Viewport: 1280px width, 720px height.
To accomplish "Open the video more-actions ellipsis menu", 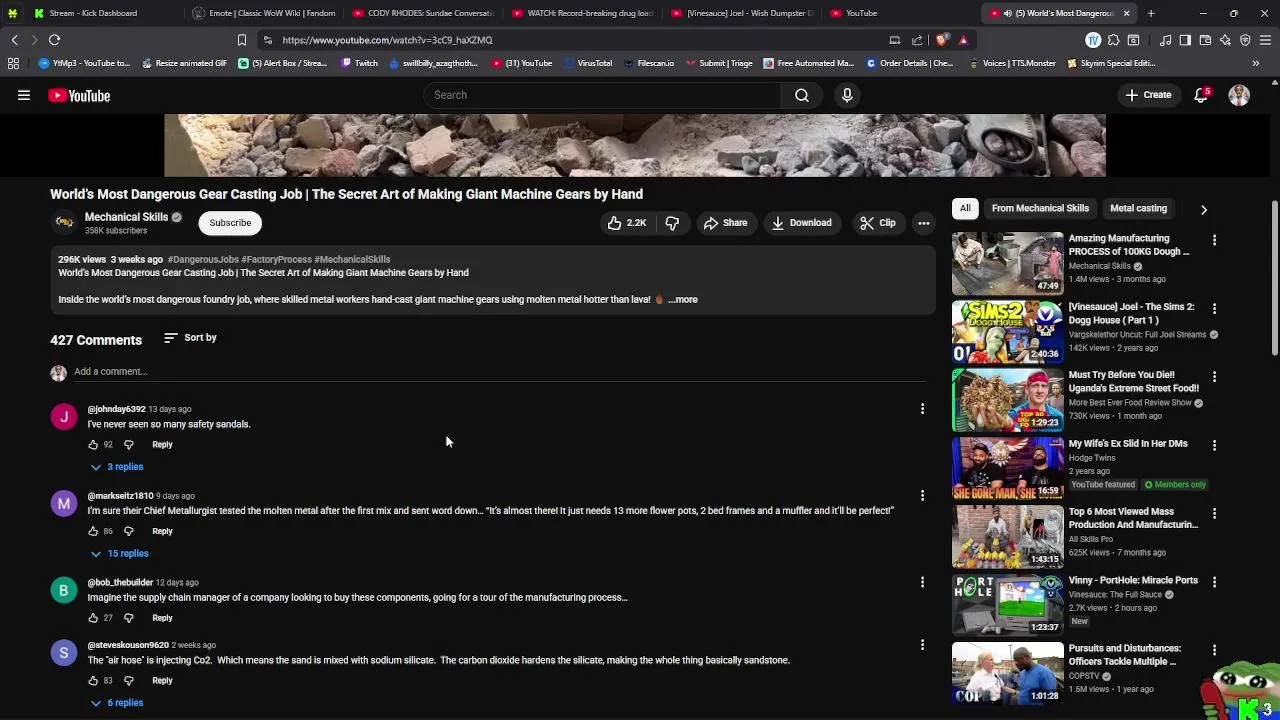I will coord(924,223).
